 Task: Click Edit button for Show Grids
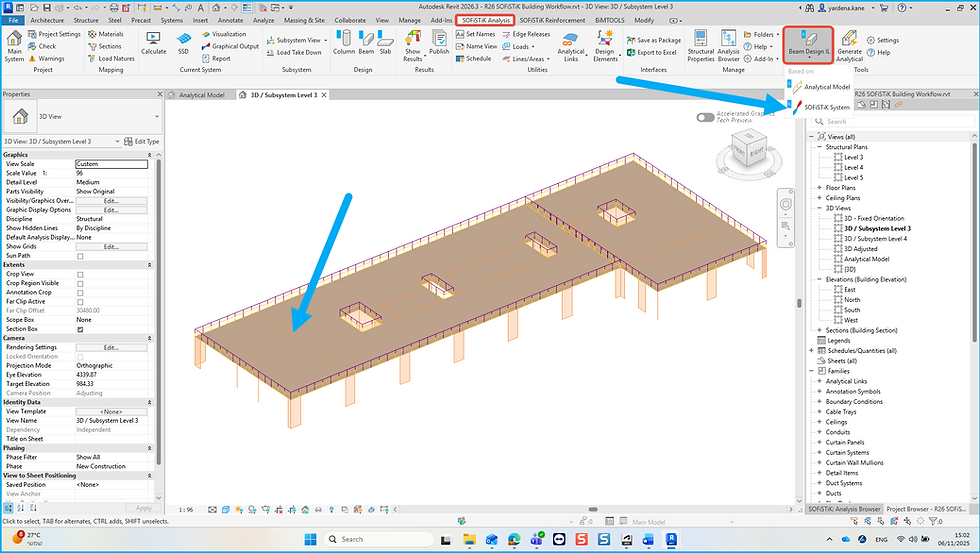tap(111, 247)
